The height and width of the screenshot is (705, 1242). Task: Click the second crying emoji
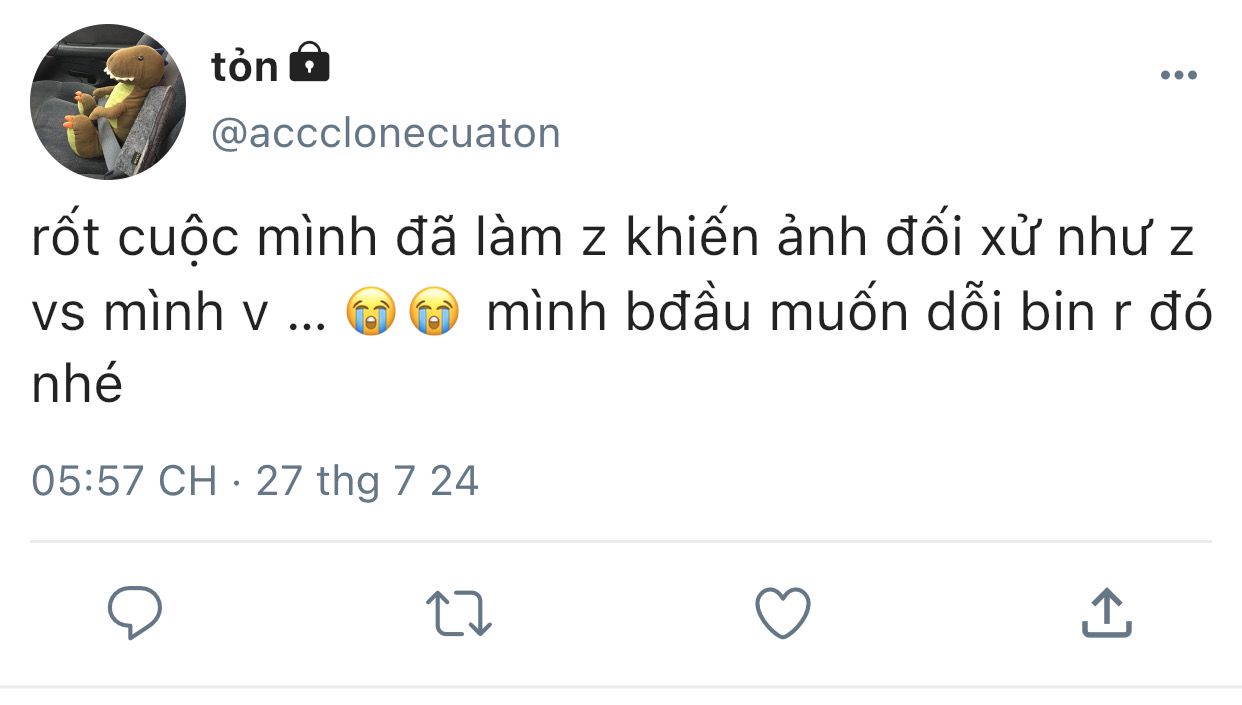(432, 314)
